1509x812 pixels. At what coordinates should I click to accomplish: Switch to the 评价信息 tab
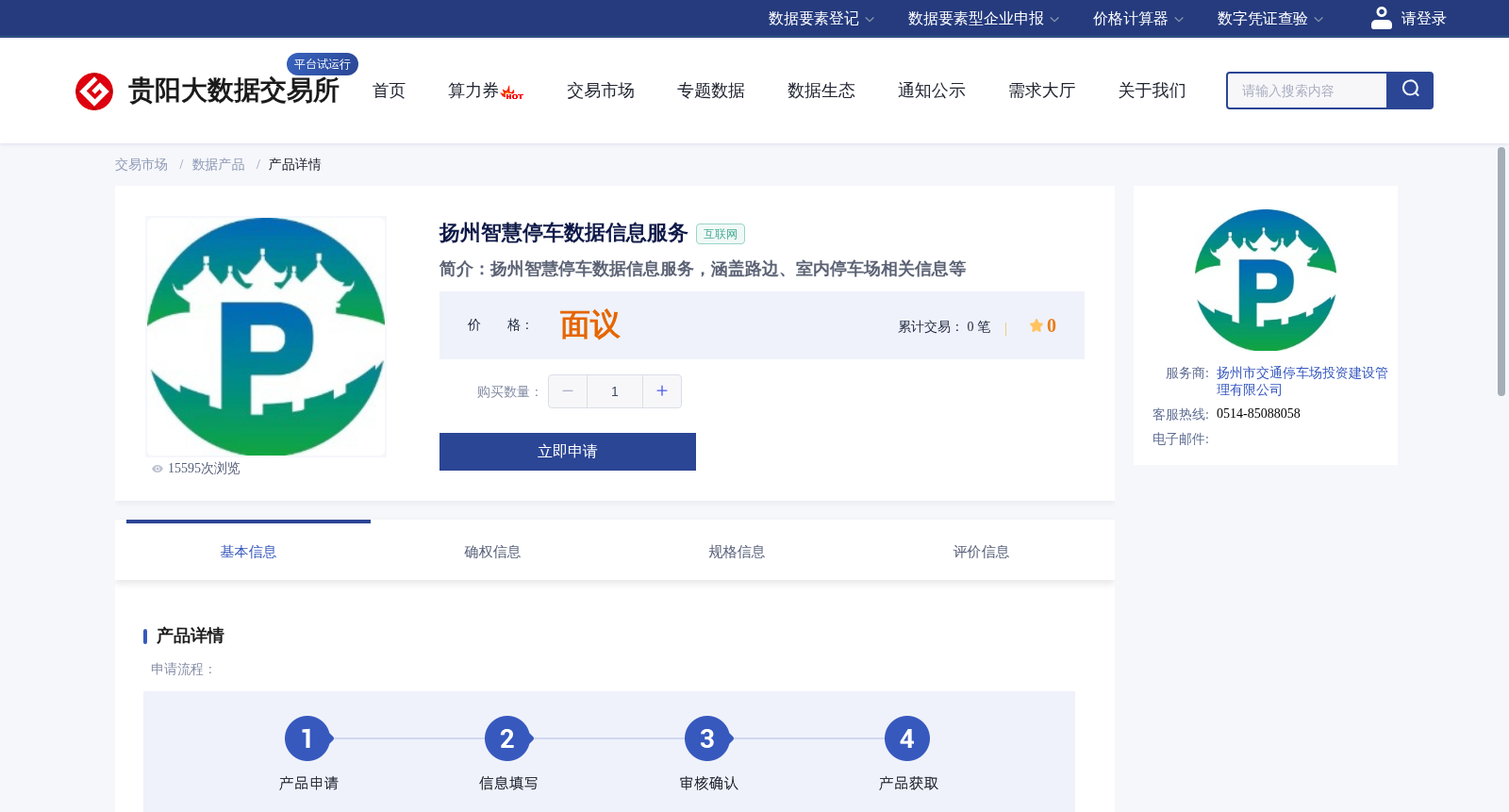981,552
